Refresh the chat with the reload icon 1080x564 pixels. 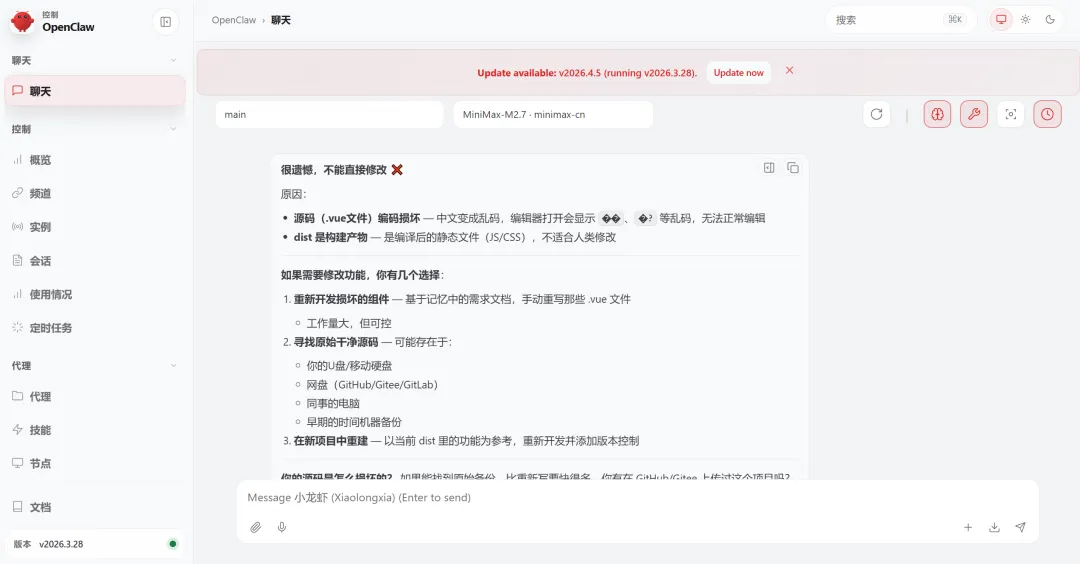point(876,114)
